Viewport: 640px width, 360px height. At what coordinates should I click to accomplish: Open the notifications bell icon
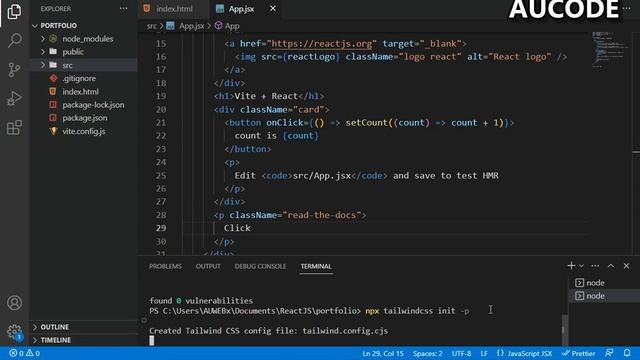(x=627, y=353)
